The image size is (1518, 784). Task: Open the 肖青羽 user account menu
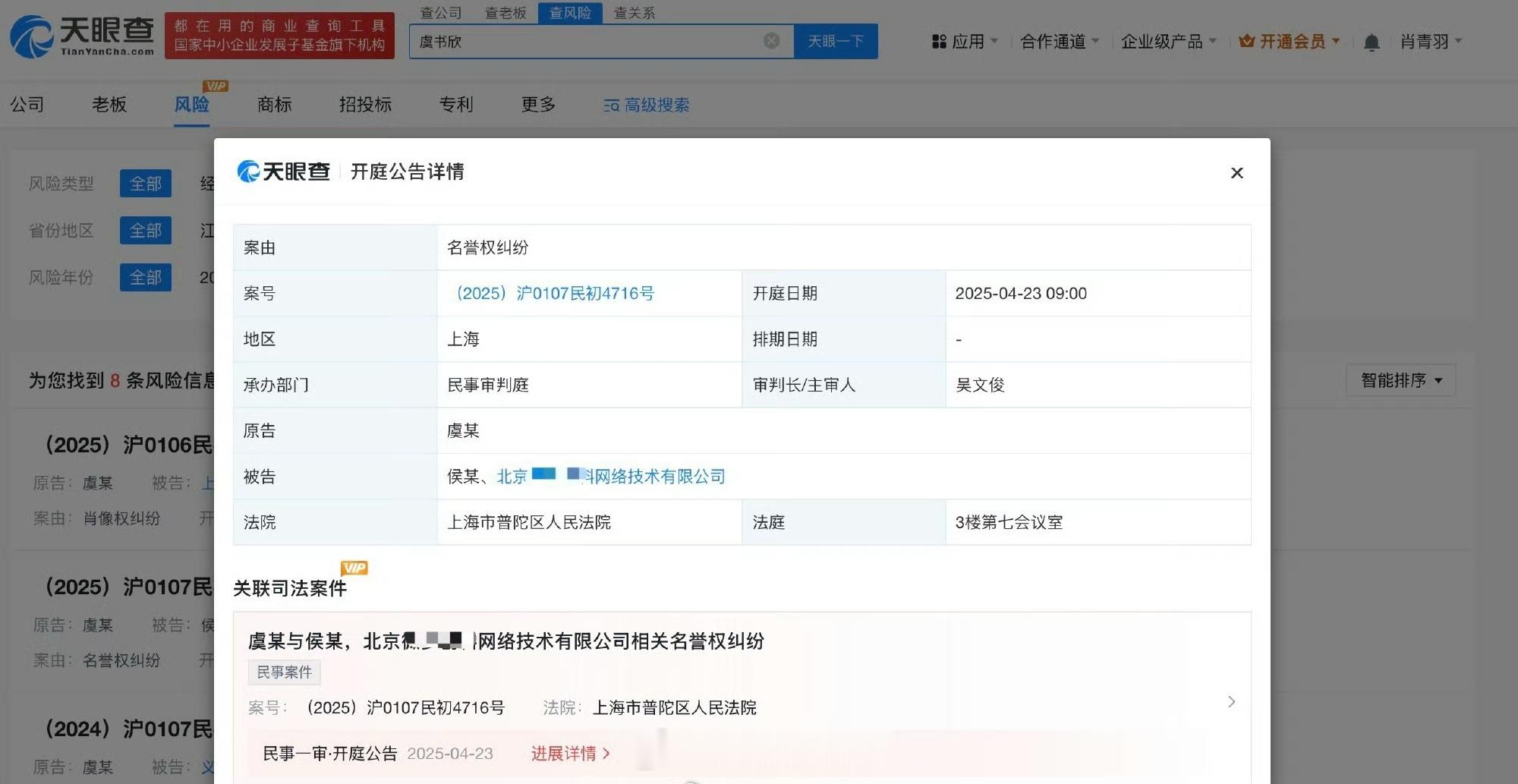1431,42
